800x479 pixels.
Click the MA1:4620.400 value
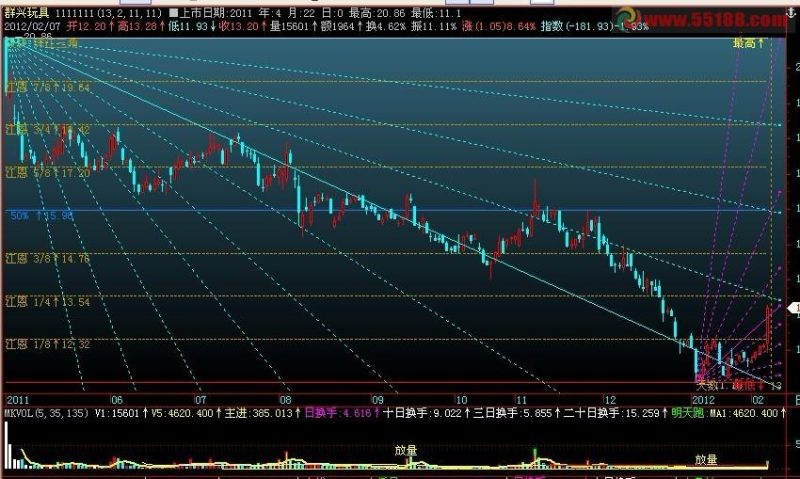(746, 413)
